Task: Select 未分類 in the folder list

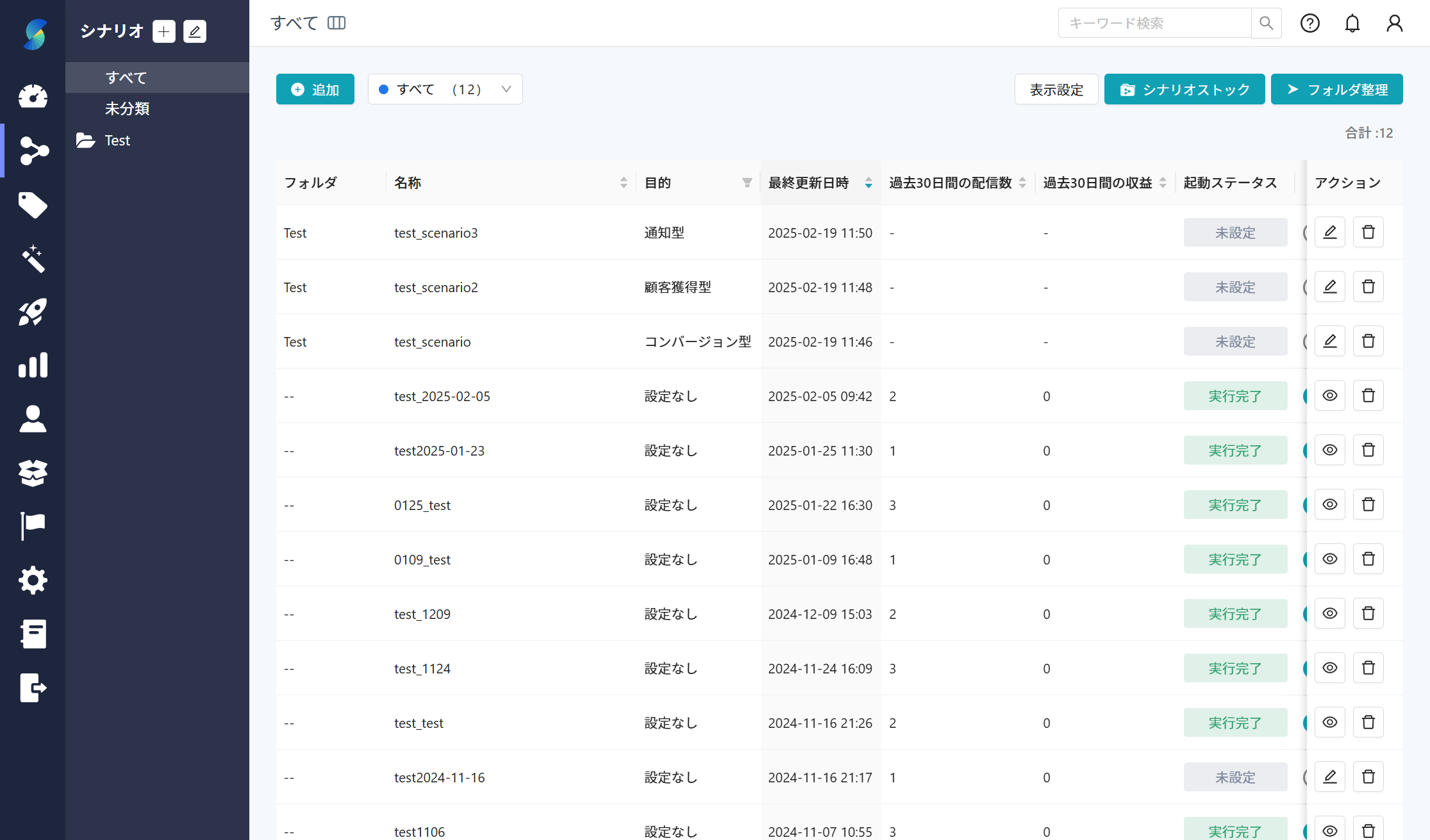Action: click(127, 109)
